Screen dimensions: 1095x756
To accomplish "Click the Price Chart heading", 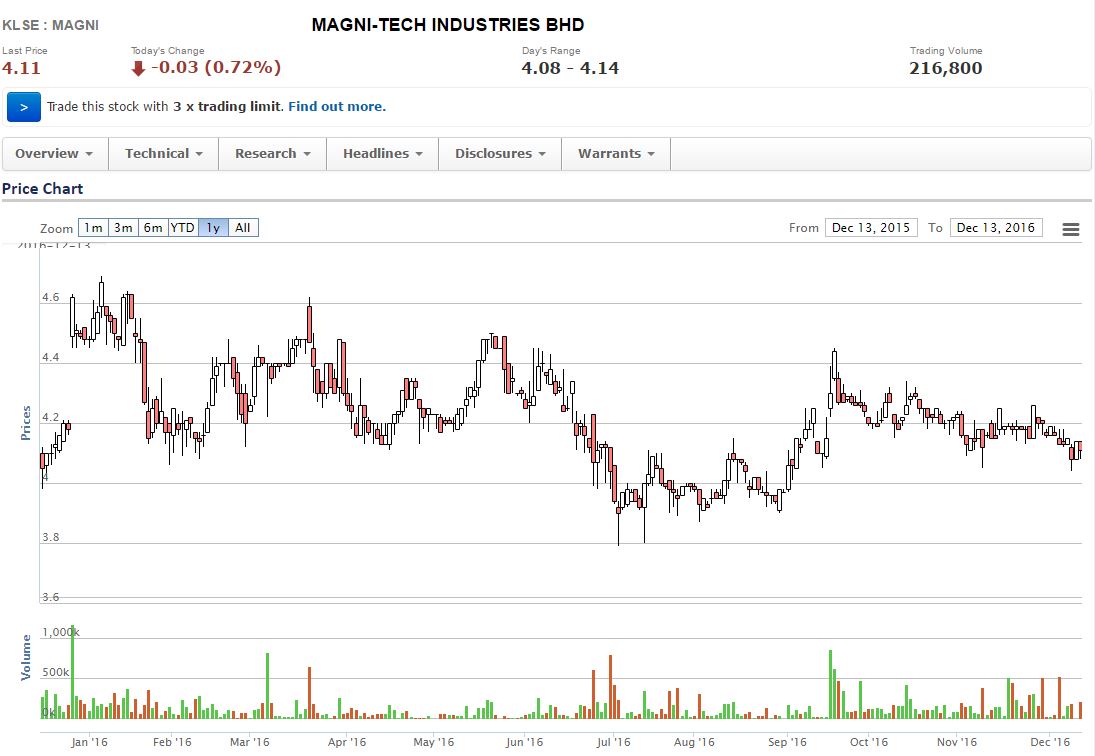I will (43, 188).
